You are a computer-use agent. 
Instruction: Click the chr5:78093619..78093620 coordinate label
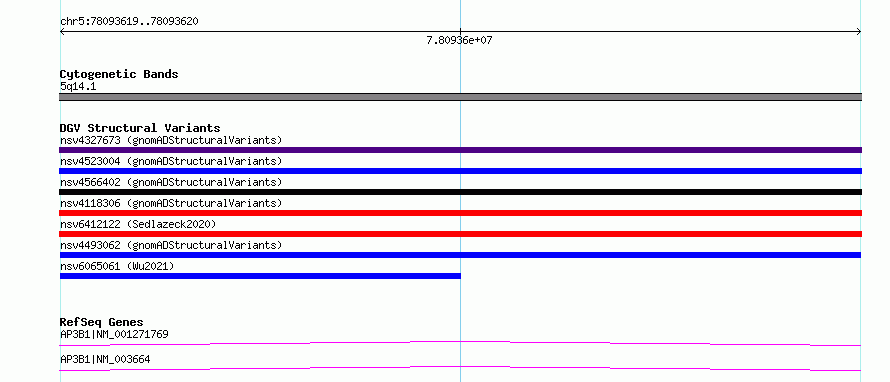coord(129,22)
